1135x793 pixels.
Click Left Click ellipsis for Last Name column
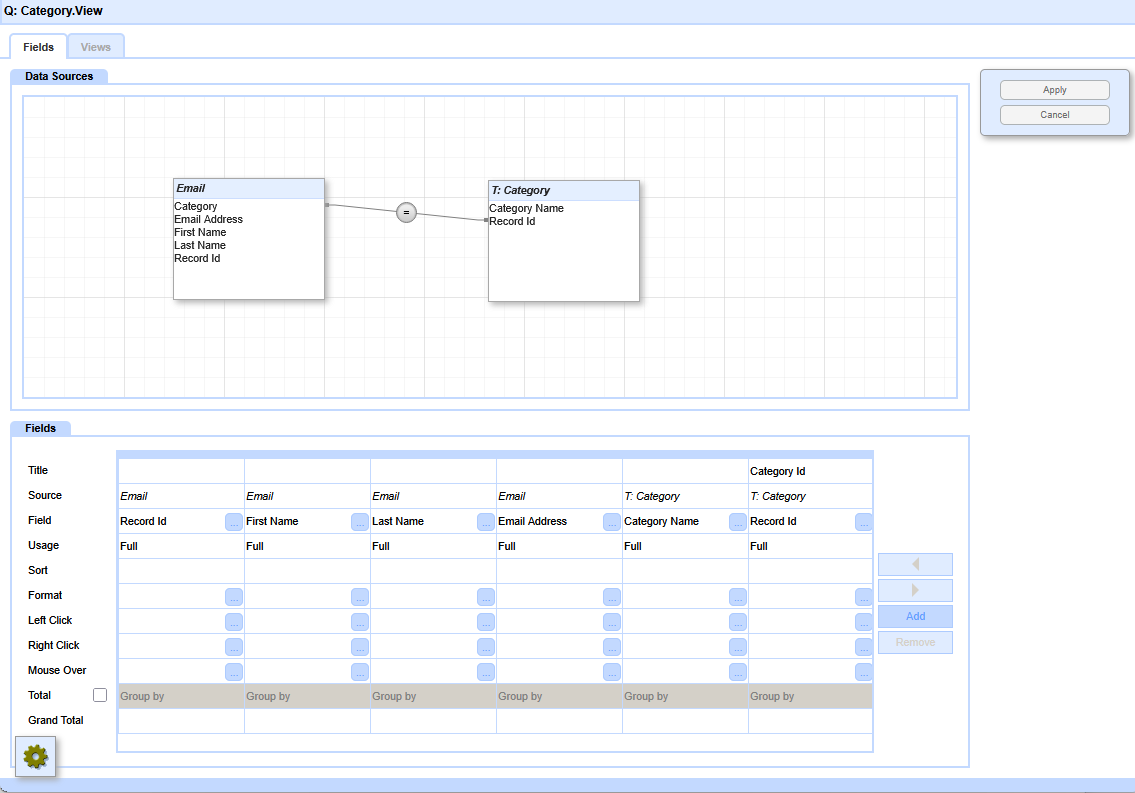click(485, 621)
